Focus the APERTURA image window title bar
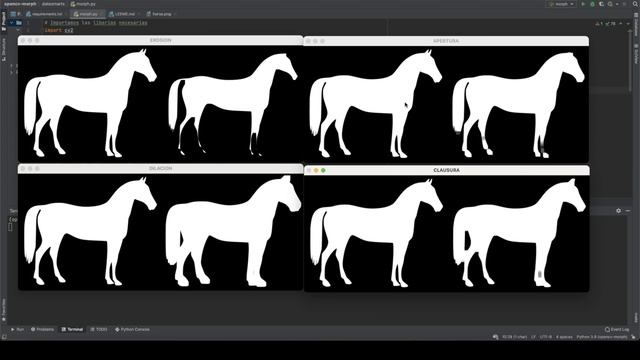The height and width of the screenshot is (360, 640). [446, 41]
